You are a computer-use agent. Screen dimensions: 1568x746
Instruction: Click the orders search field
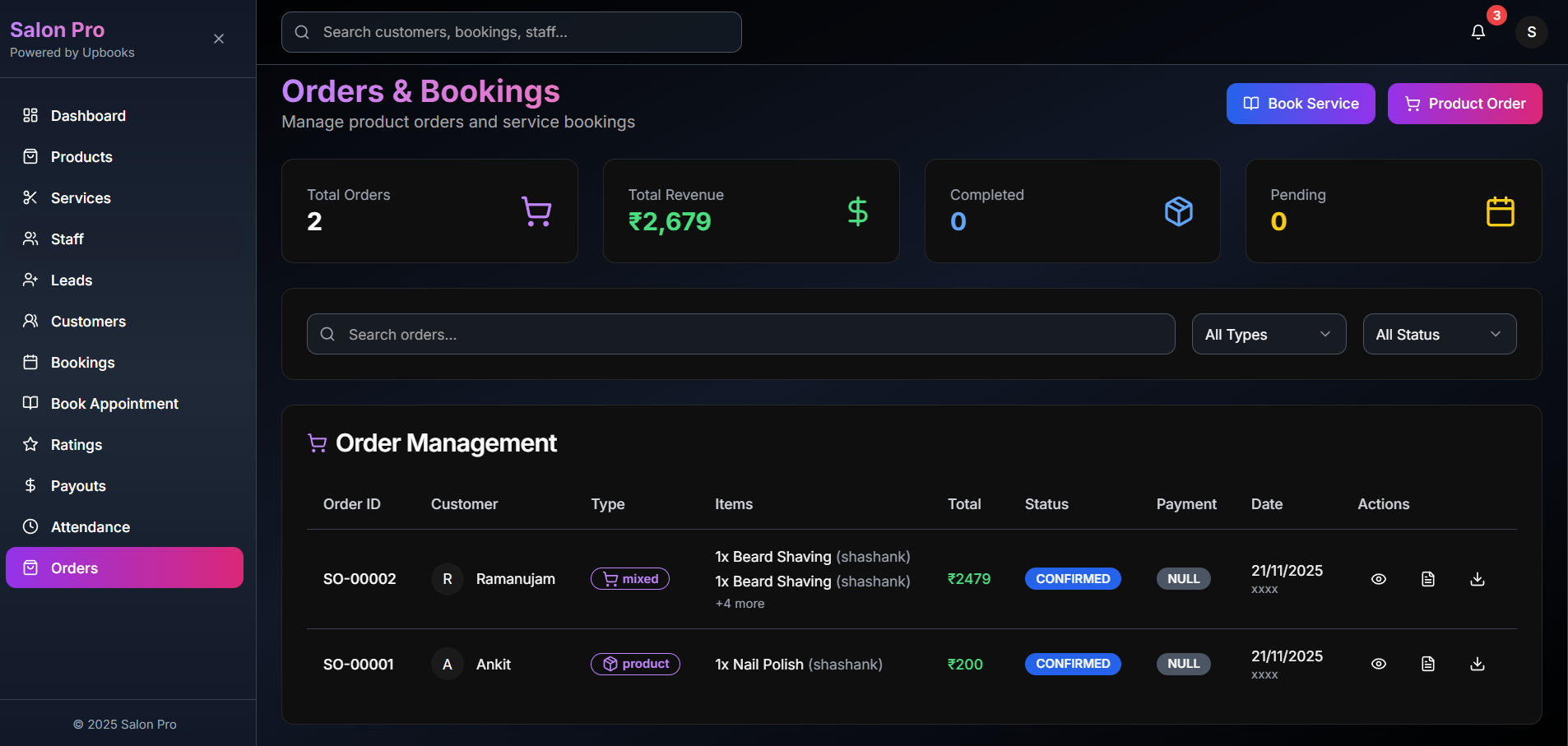(x=740, y=334)
